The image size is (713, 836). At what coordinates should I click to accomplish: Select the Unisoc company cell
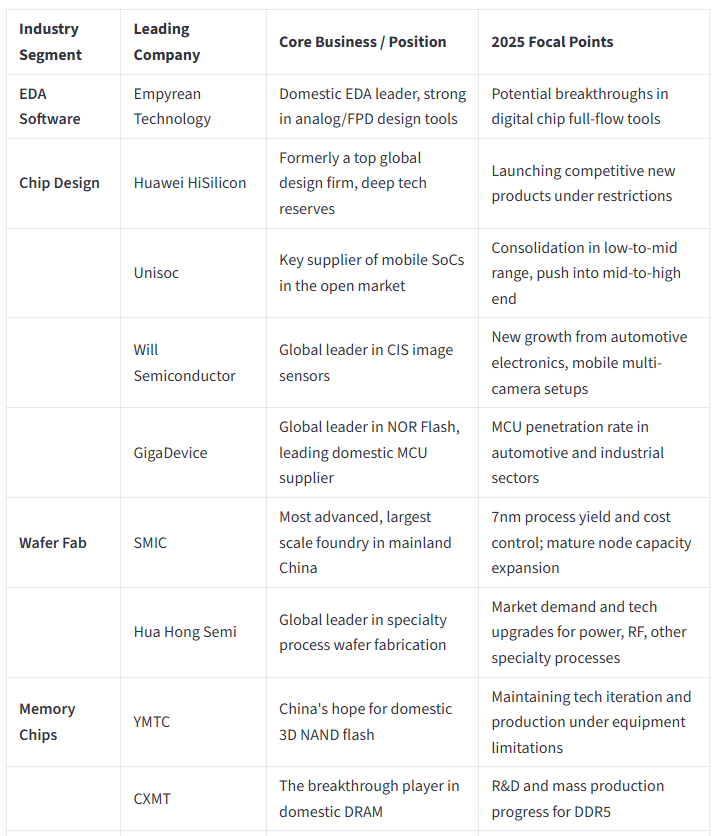tap(156, 273)
